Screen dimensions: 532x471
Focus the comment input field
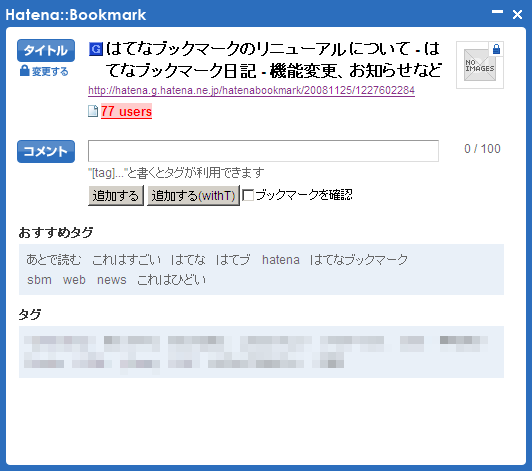point(263,151)
